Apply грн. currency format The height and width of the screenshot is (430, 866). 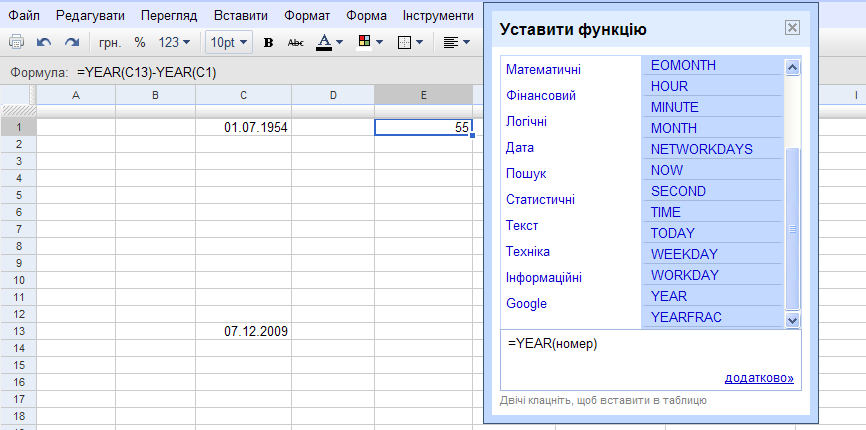tap(109, 43)
